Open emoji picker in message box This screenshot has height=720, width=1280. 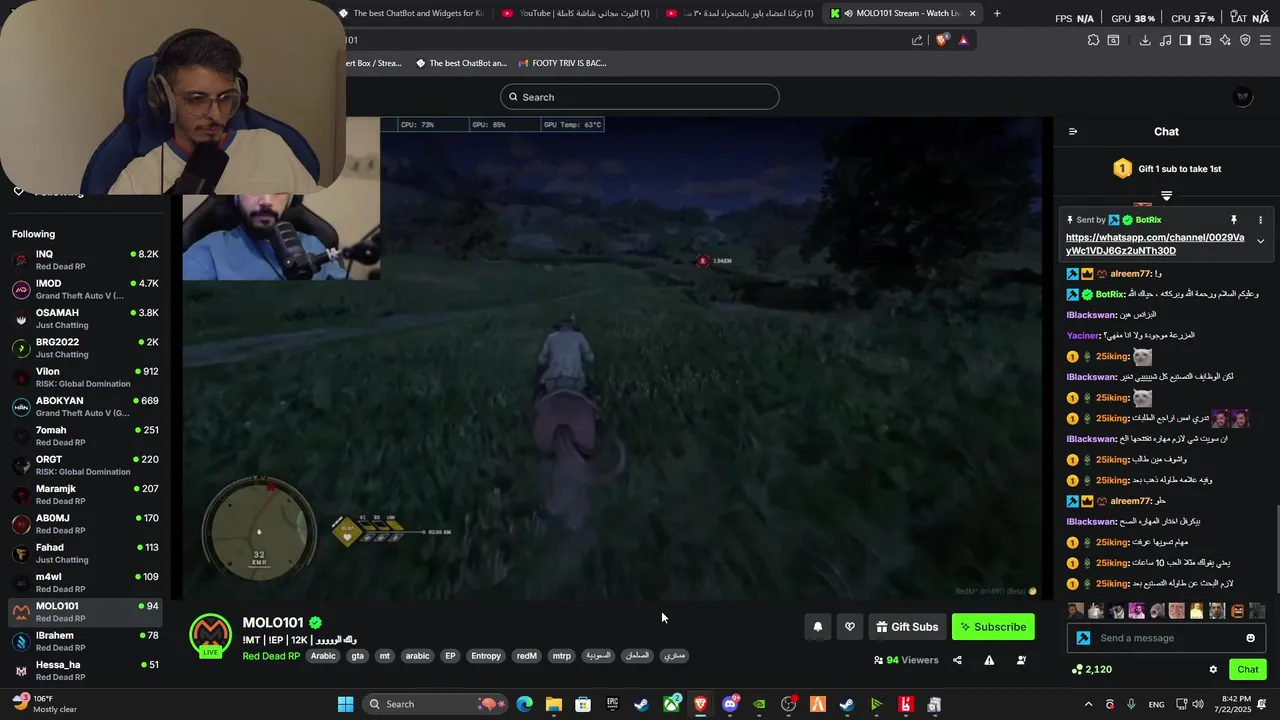pos(1250,638)
